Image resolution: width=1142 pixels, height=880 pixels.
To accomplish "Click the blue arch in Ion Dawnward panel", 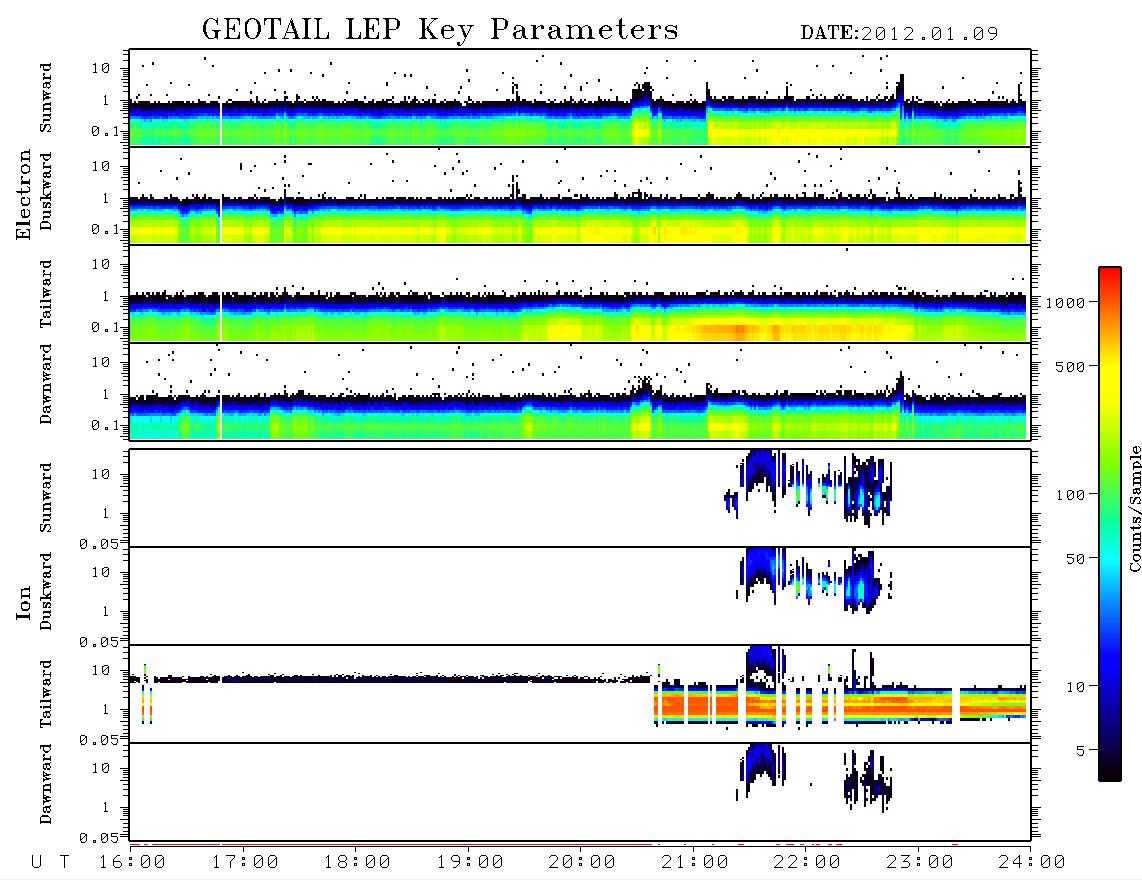I will [x=760, y=765].
